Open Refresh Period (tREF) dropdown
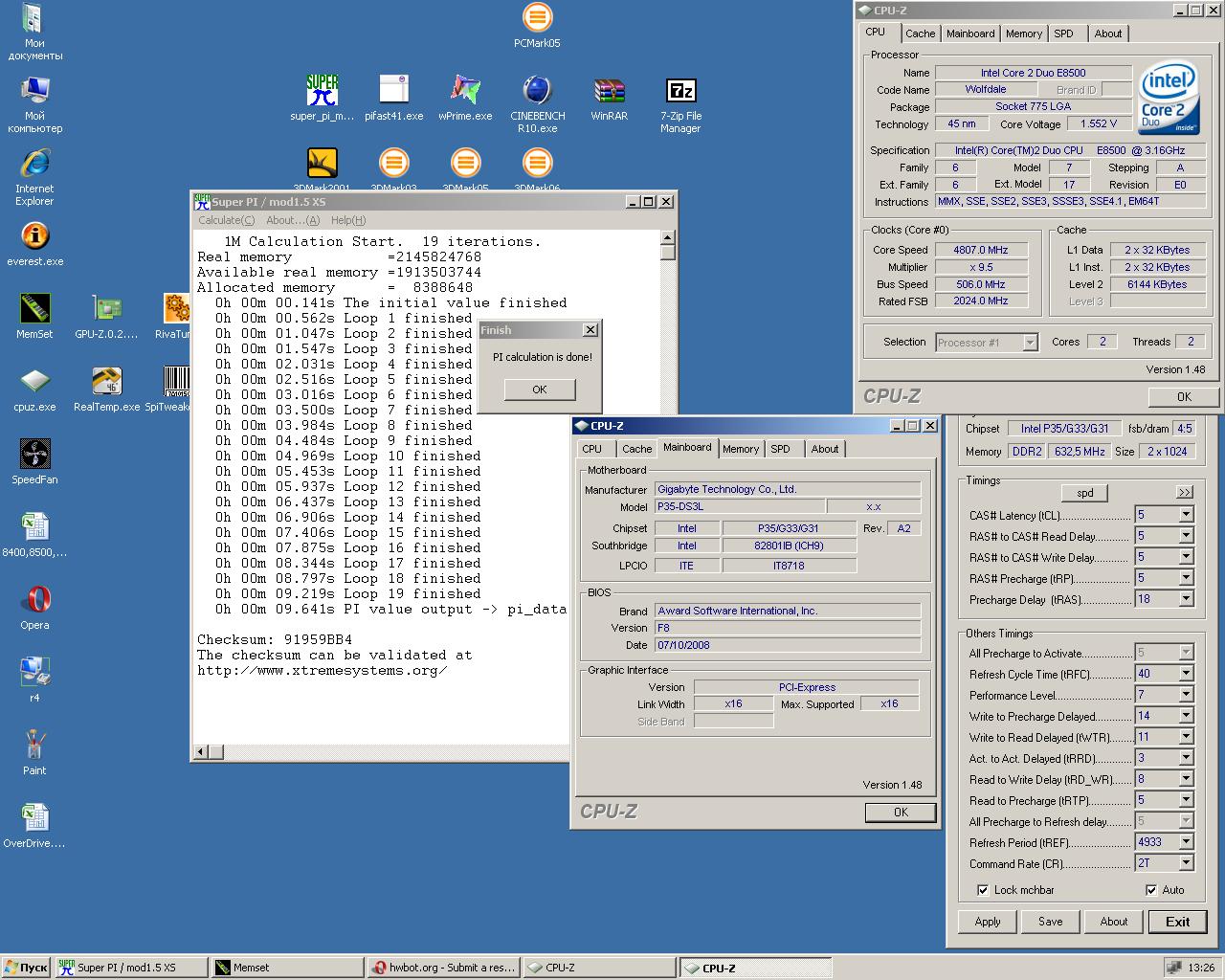Screen dimensions: 1225x980 point(1186,842)
